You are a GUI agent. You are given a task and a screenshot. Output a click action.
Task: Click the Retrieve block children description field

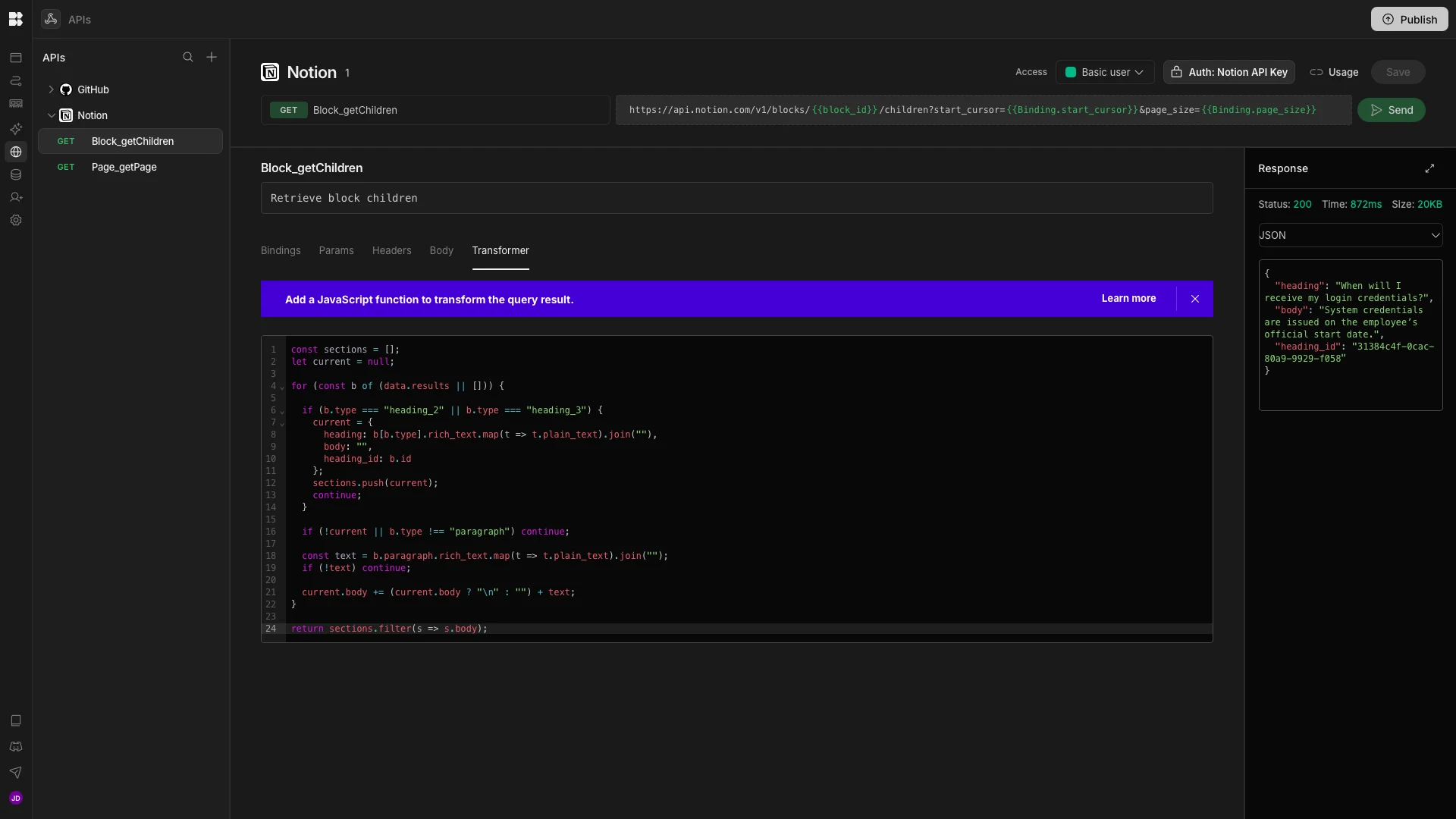736,198
